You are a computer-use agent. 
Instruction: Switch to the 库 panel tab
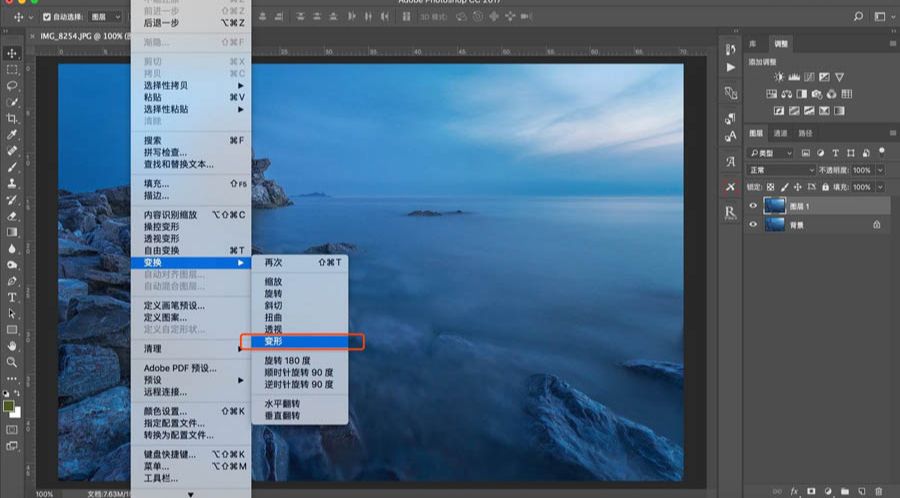click(753, 44)
